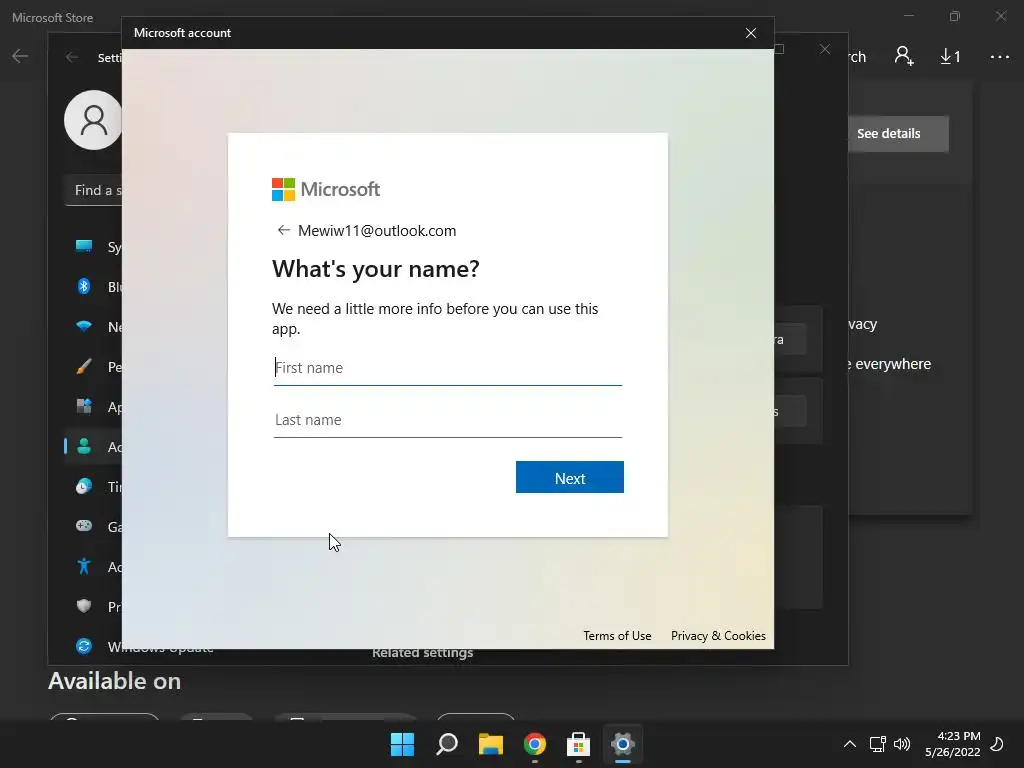Click Microsoft Store back arrow
Screen dimensions: 1024x768
tap(20, 56)
